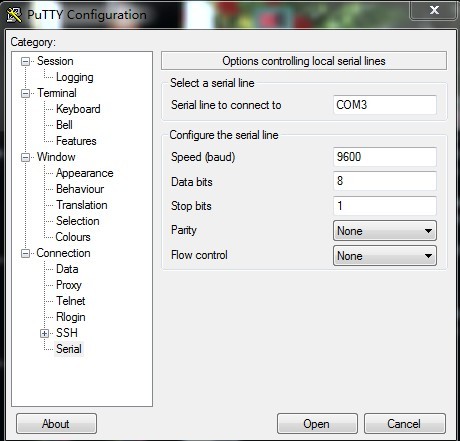
Task: Select Proxy under Connection
Action: 69,285
